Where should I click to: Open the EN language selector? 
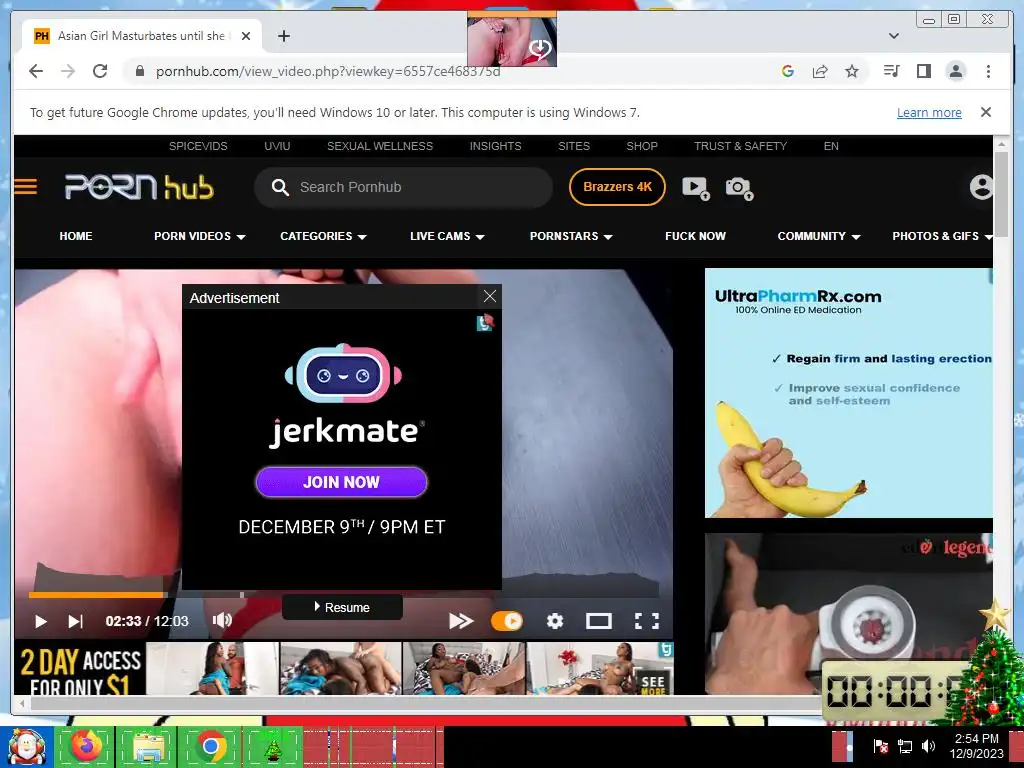click(x=831, y=146)
